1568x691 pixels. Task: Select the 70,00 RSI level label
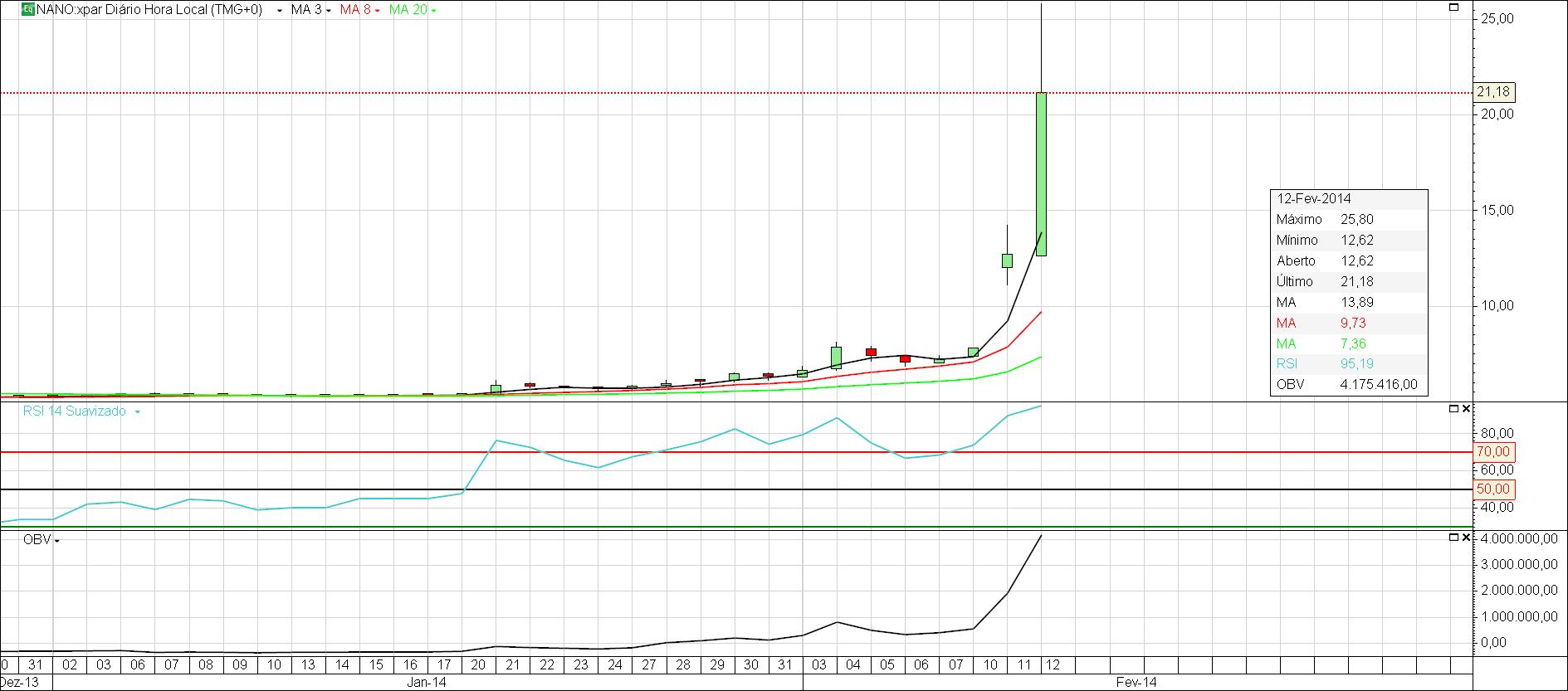(x=1493, y=452)
